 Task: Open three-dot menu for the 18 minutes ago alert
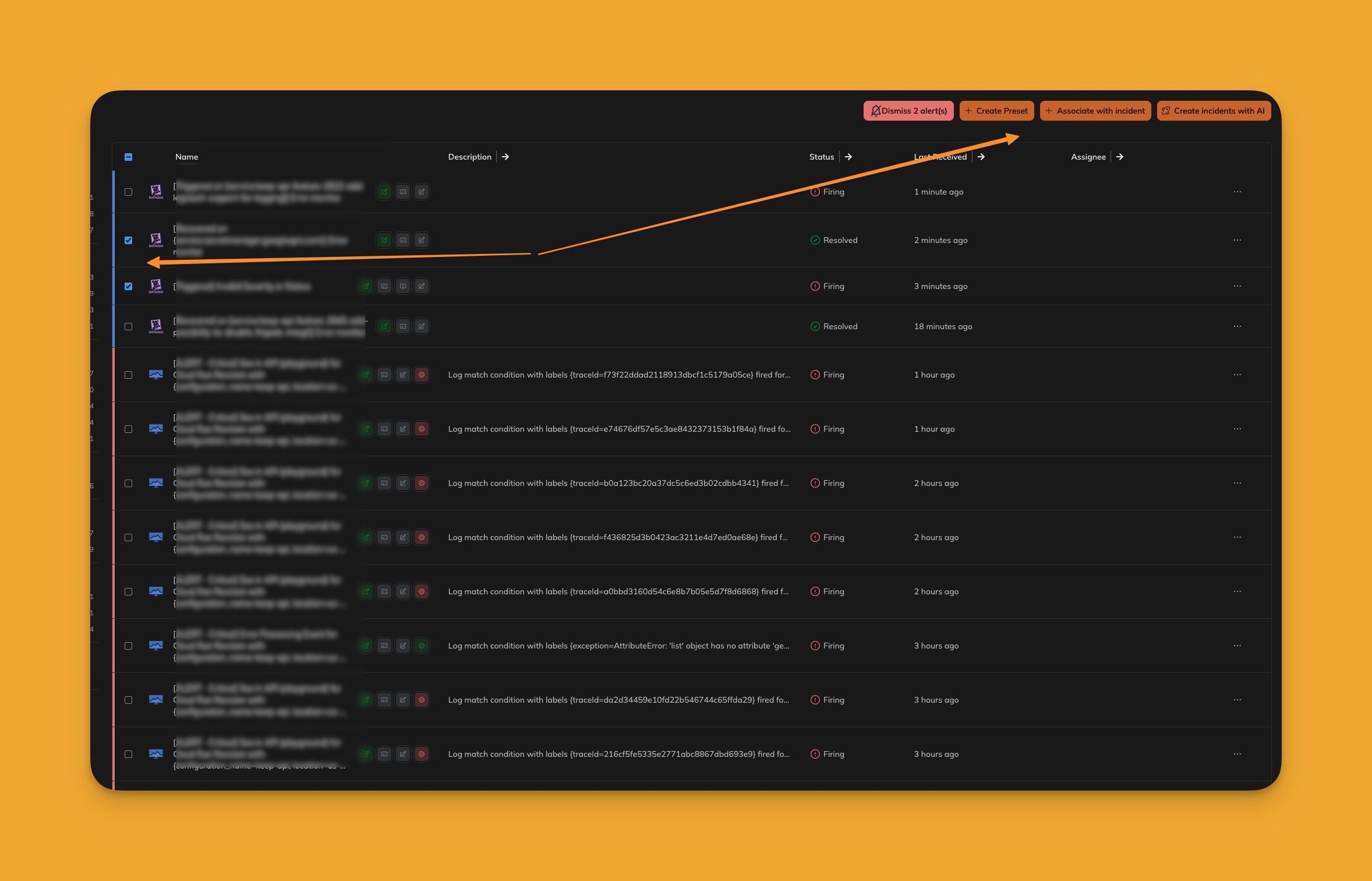[x=1237, y=326]
